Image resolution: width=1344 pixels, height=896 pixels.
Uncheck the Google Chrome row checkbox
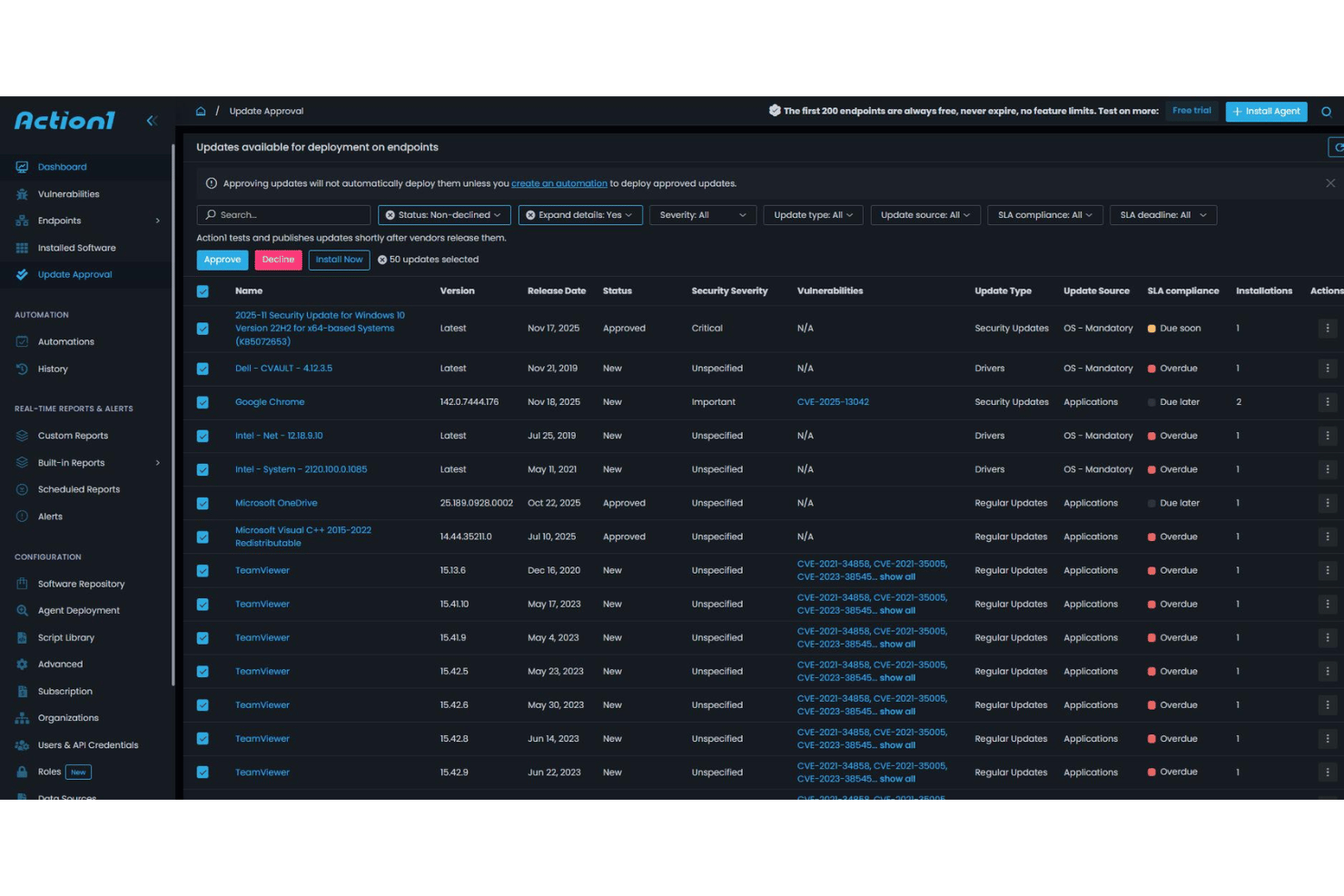coord(203,402)
